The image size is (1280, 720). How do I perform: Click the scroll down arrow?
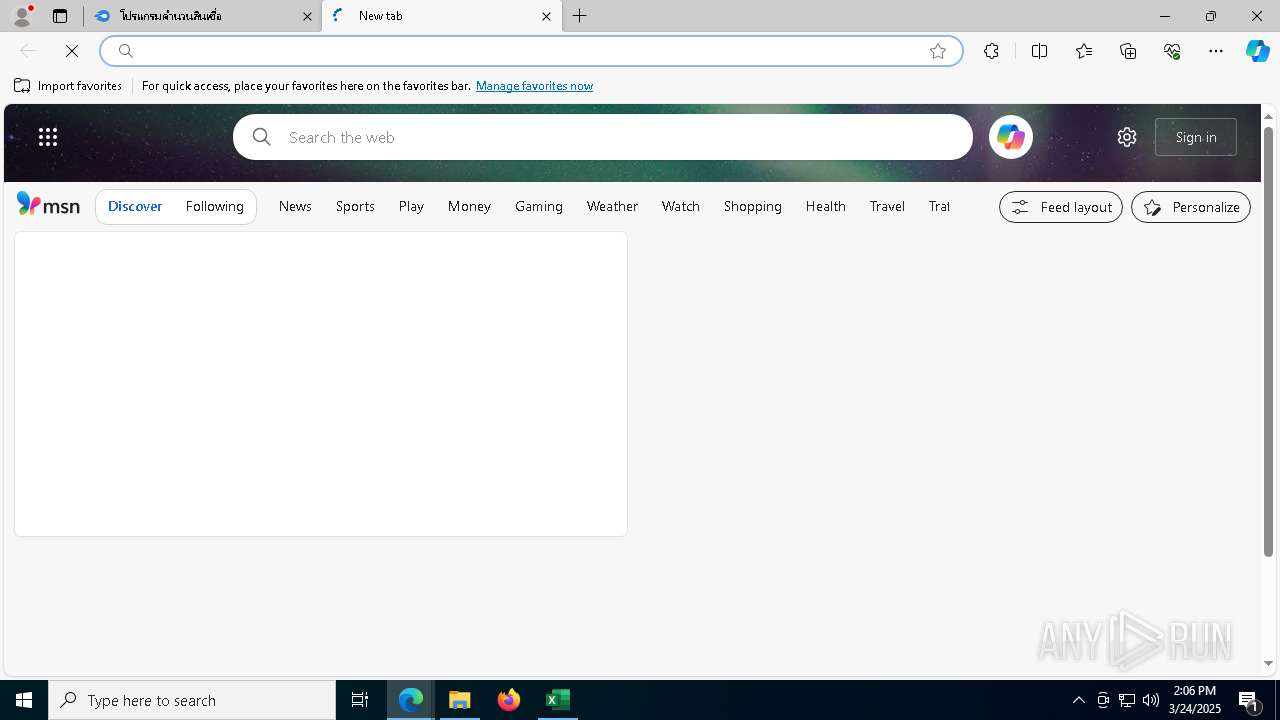coord(1268,664)
